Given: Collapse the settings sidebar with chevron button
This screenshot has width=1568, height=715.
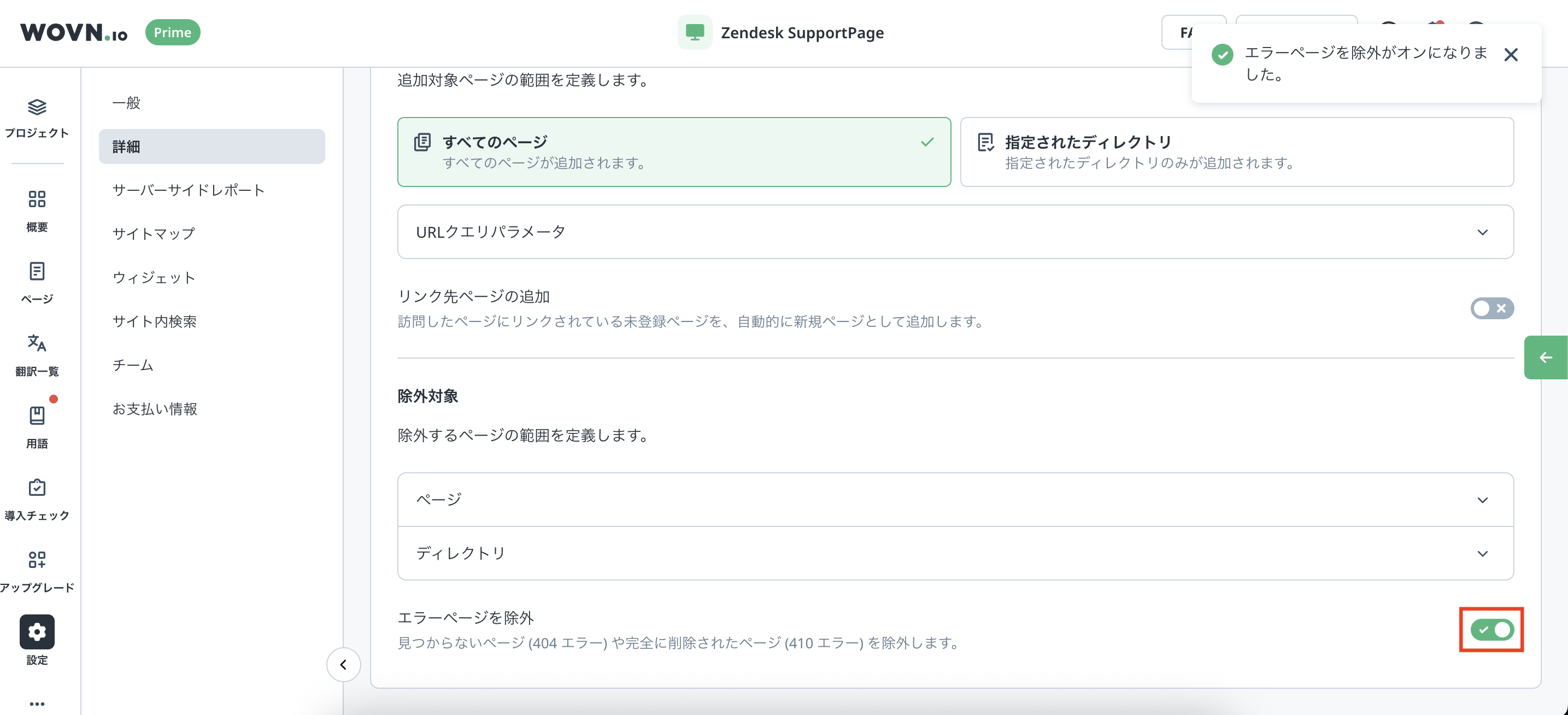Looking at the screenshot, I should point(343,665).
